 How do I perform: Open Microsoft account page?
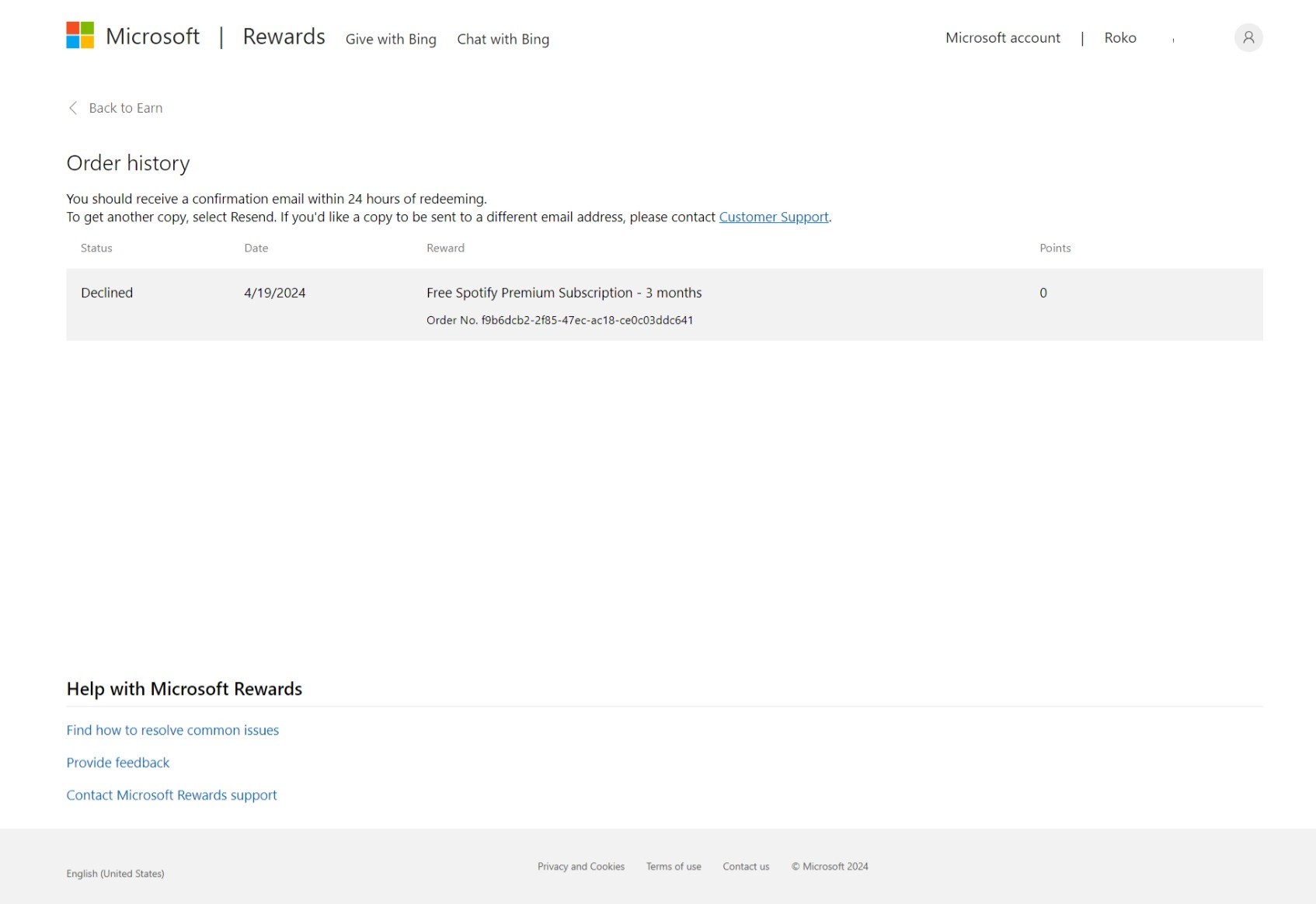point(1002,37)
